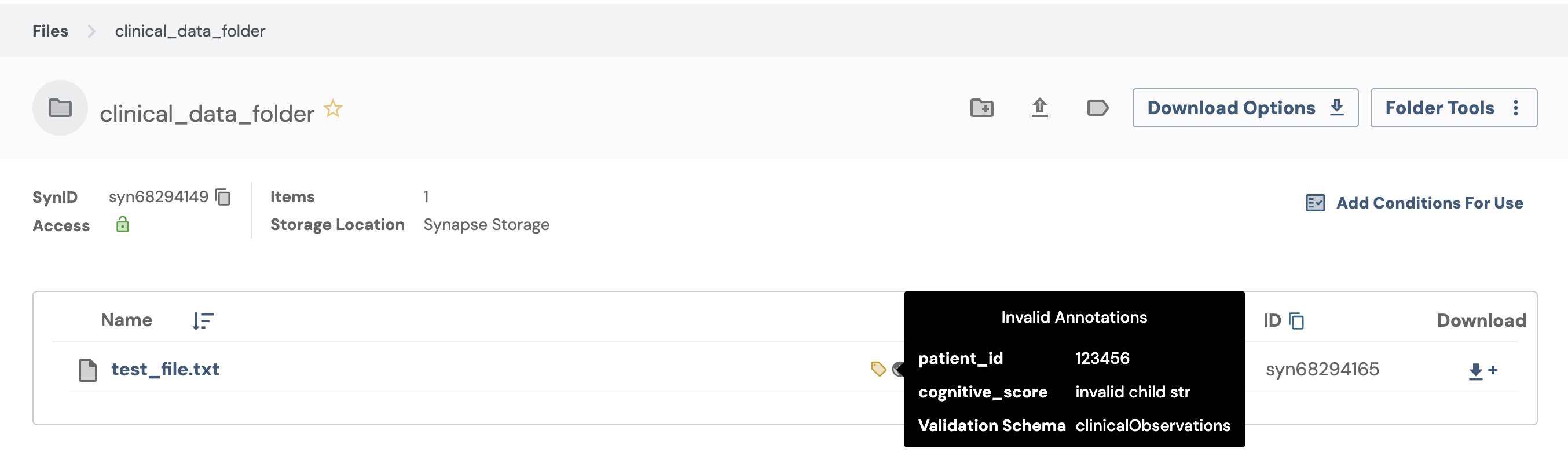
Task: Select the upload files icon
Action: pos(1041,108)
